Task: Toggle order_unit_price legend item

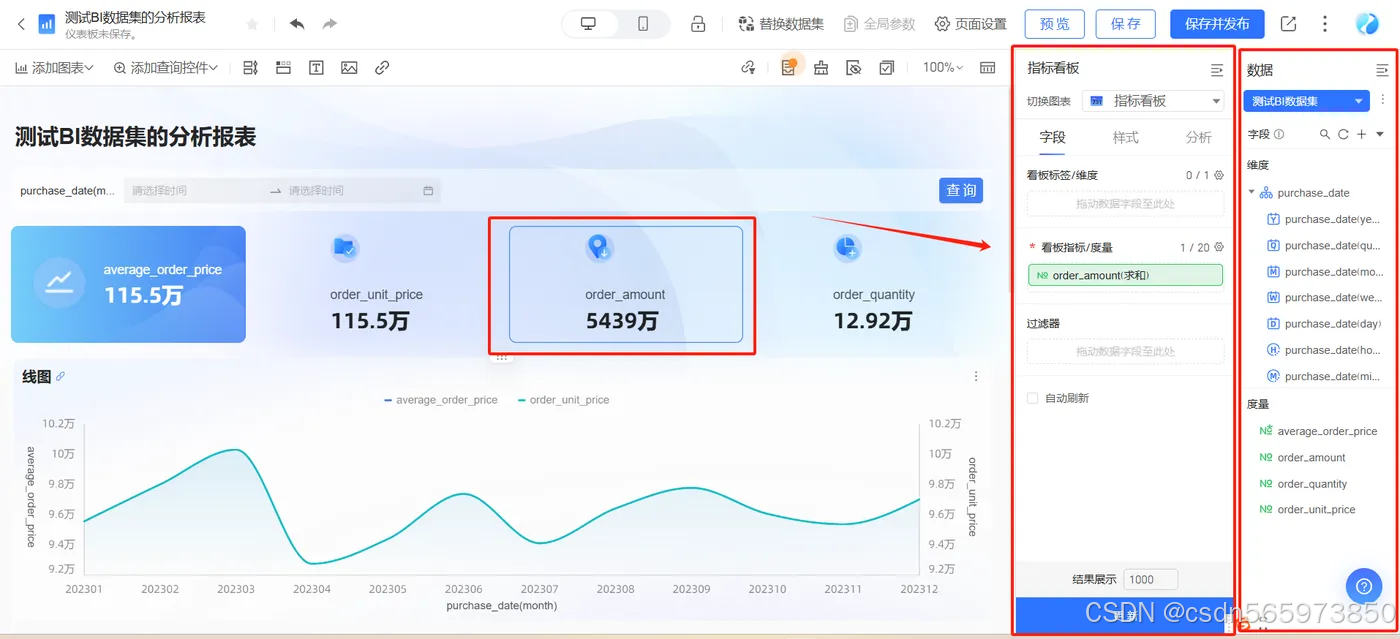Action: [563, 400]
